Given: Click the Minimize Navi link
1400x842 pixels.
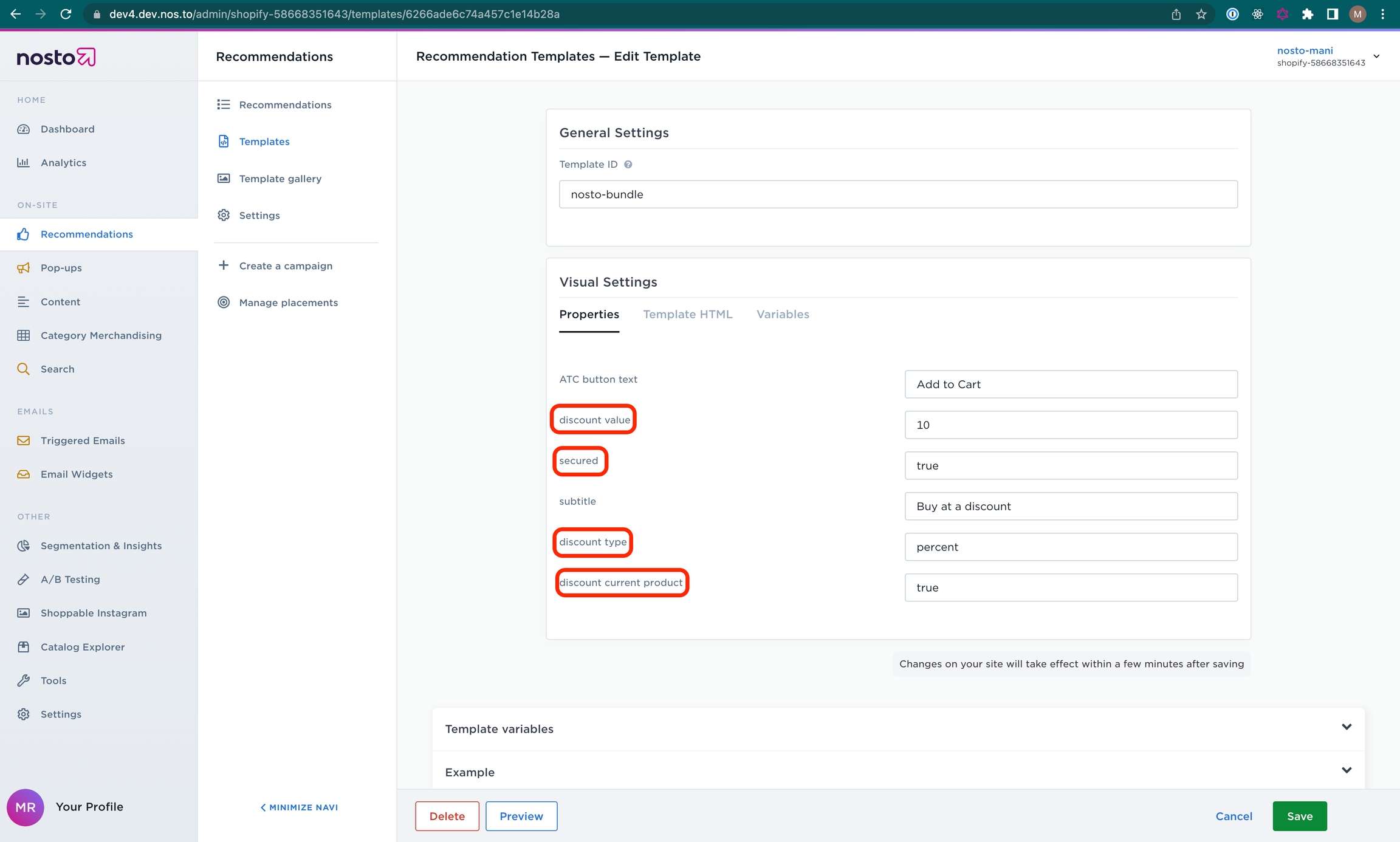Looking at the screenshot, I should pos(299,807).
